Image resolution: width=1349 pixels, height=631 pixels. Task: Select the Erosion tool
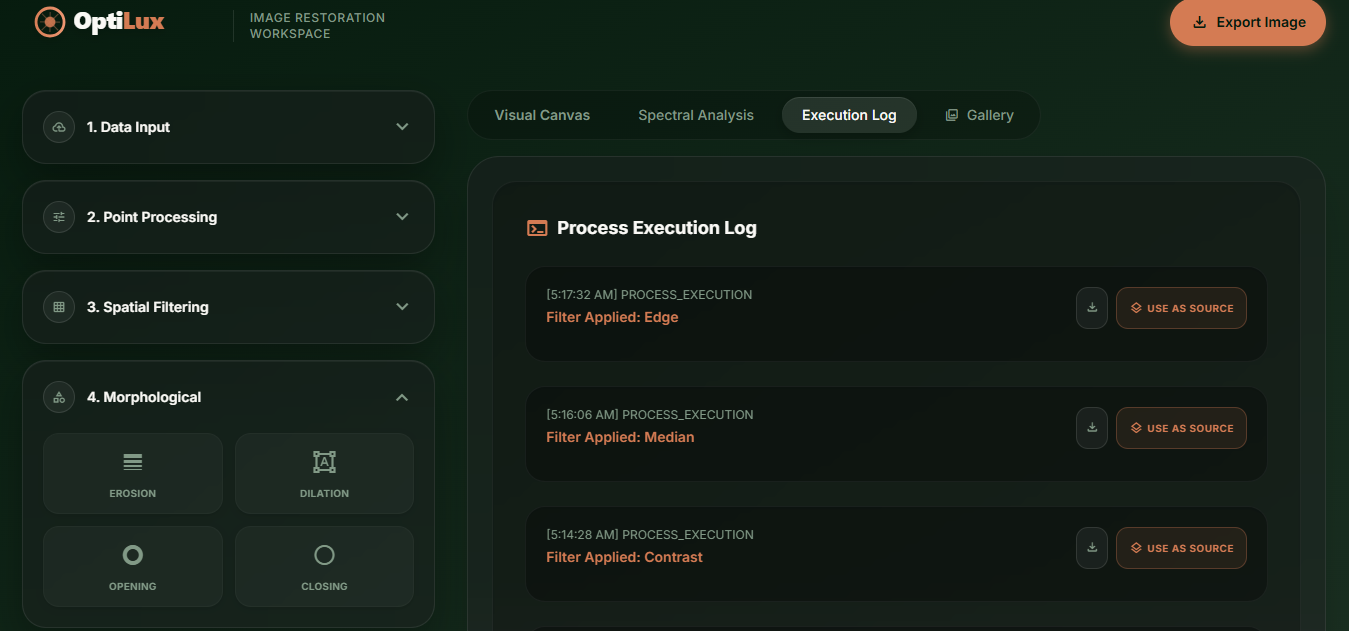[x=133, y=473]
